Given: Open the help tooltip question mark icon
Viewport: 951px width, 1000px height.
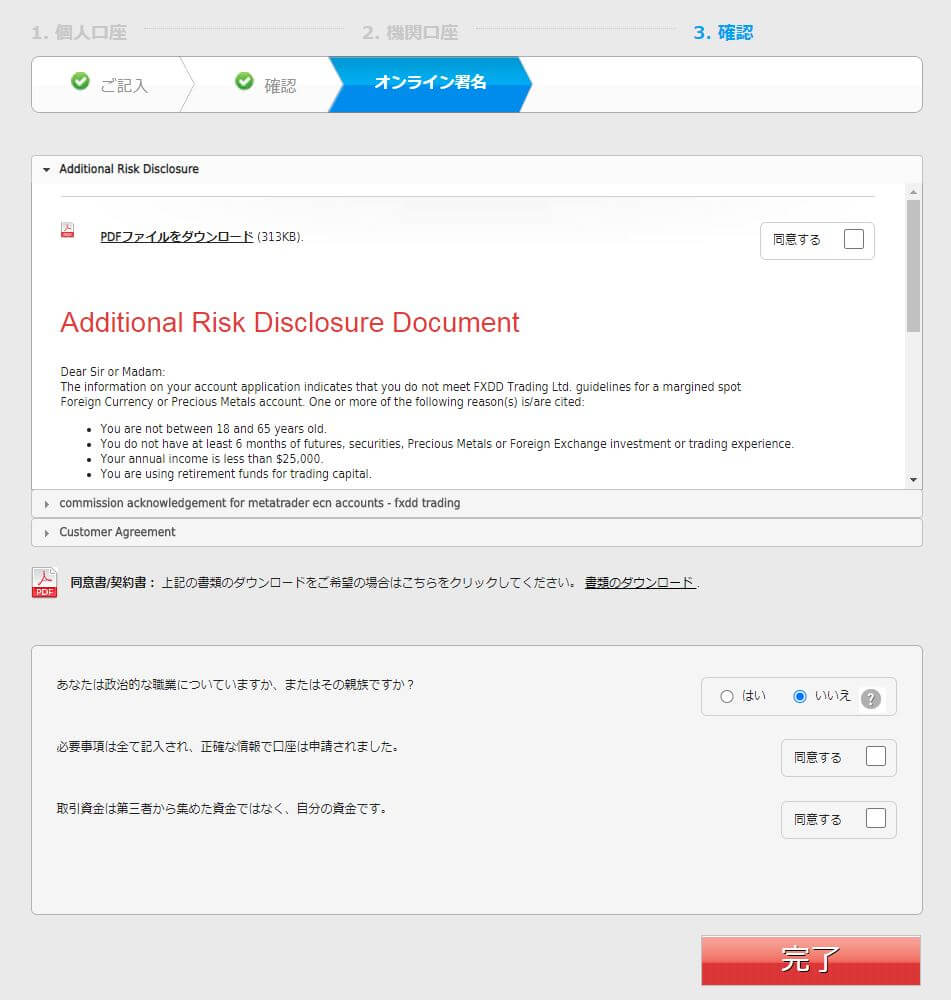Looking at the screenshot, I should click(x=870, y=697).
